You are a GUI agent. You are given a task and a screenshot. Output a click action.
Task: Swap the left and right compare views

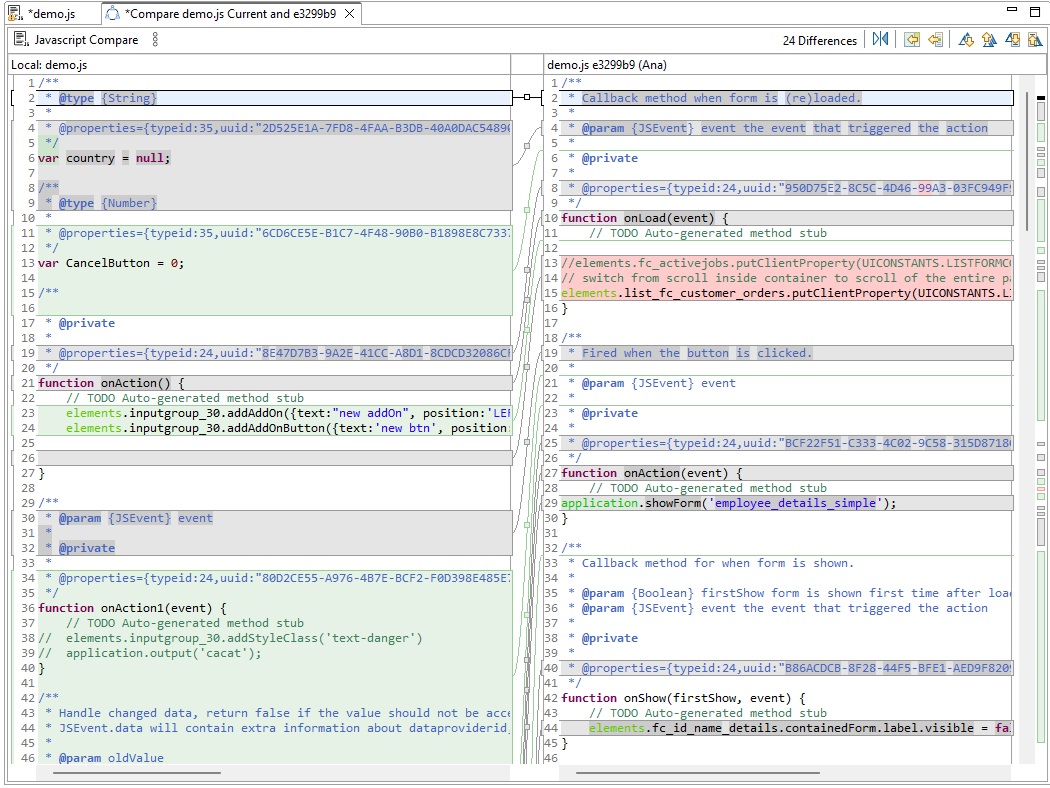pyautogui.click(x=880, y=40)
